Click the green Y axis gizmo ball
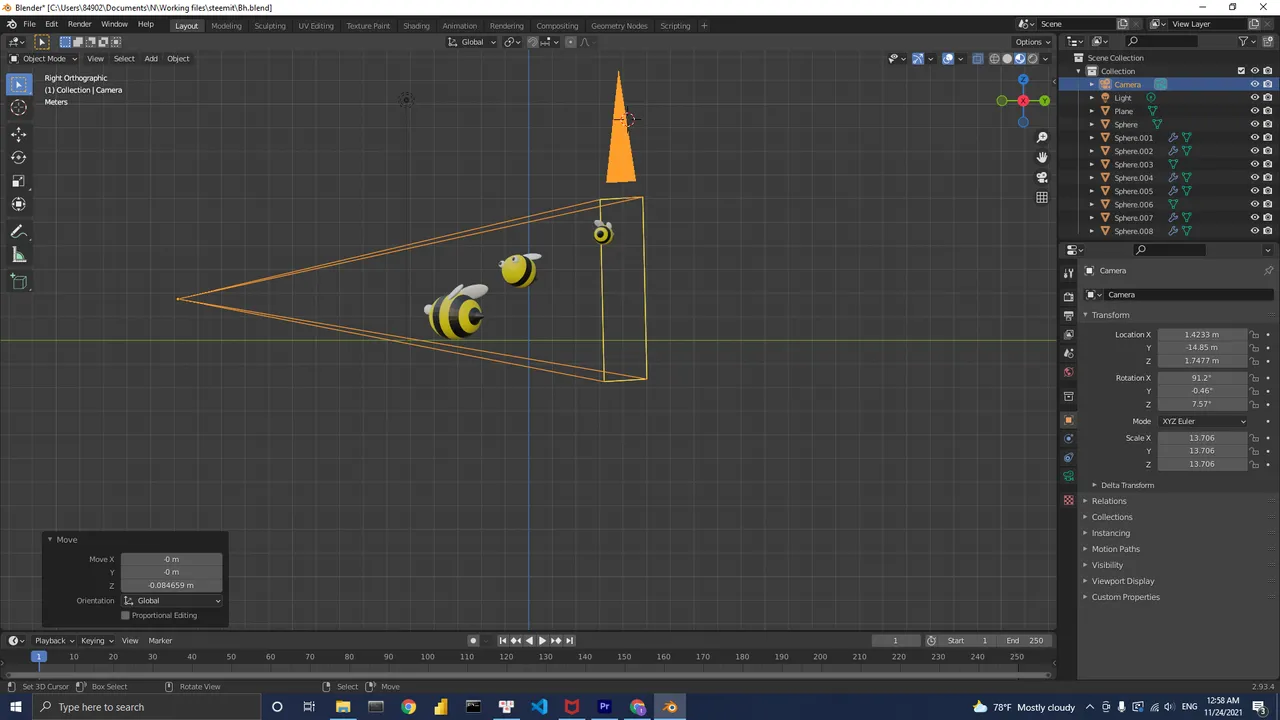The width and height of the screenshot is (1280, 720). (1044, 100)
